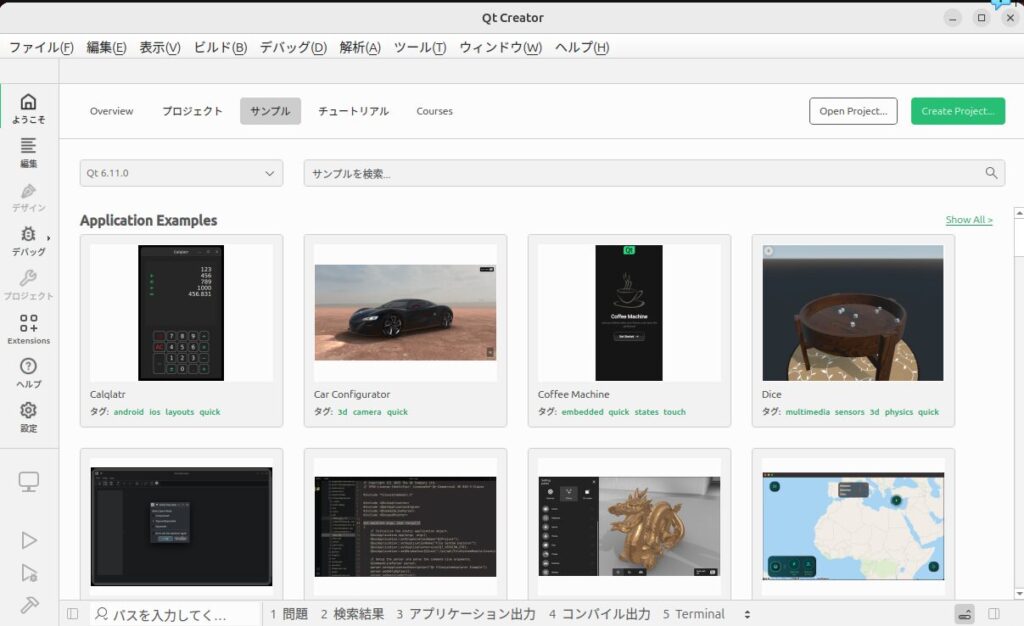Click the Show All > link
Screen dimensions: 1024x626
(x=968, y=220)
